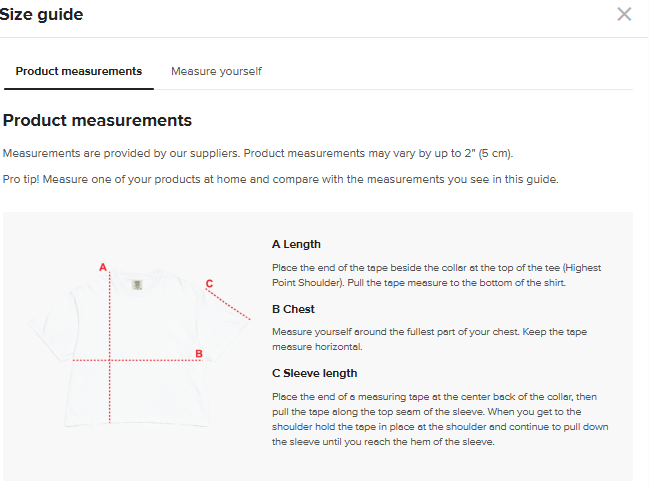Click the second blue 'shoulder' word

click(466, 426)
